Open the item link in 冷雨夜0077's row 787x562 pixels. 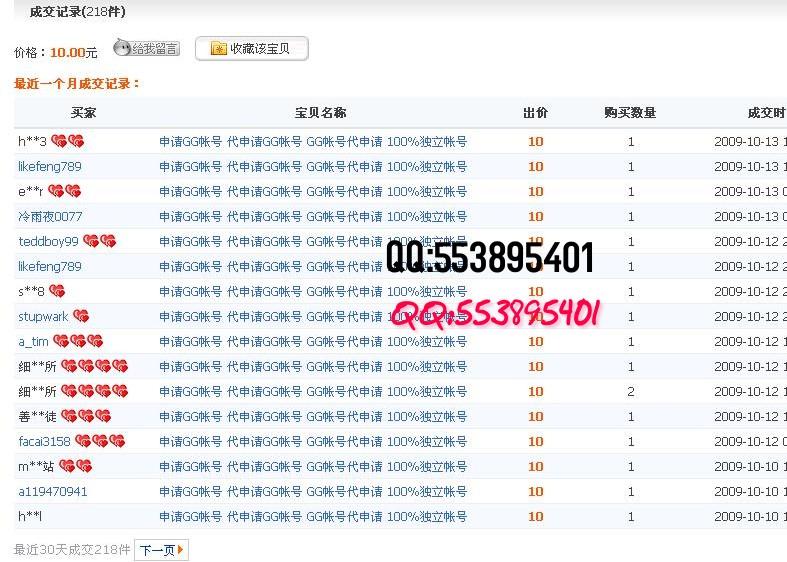click(x=313, y=217)
